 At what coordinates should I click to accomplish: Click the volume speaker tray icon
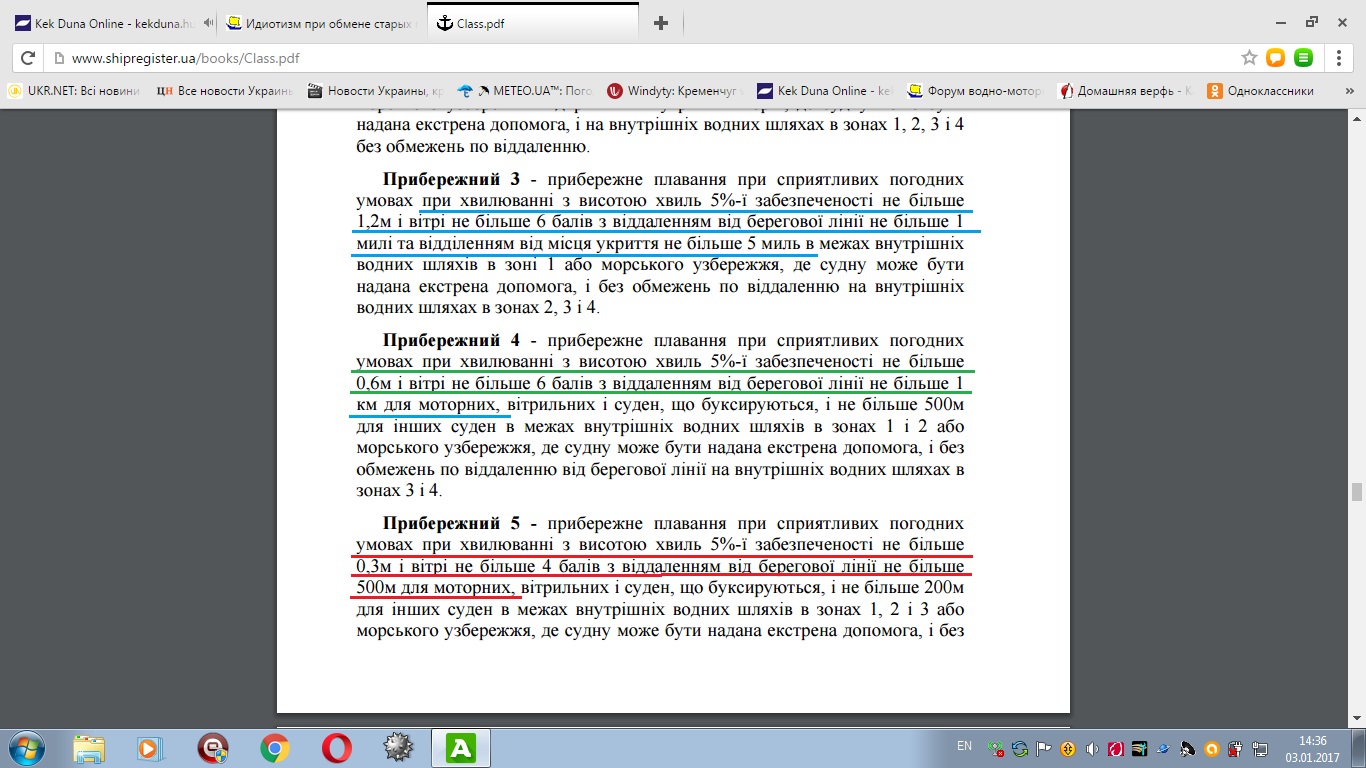pyautogui.click(x=1091, y=748)
